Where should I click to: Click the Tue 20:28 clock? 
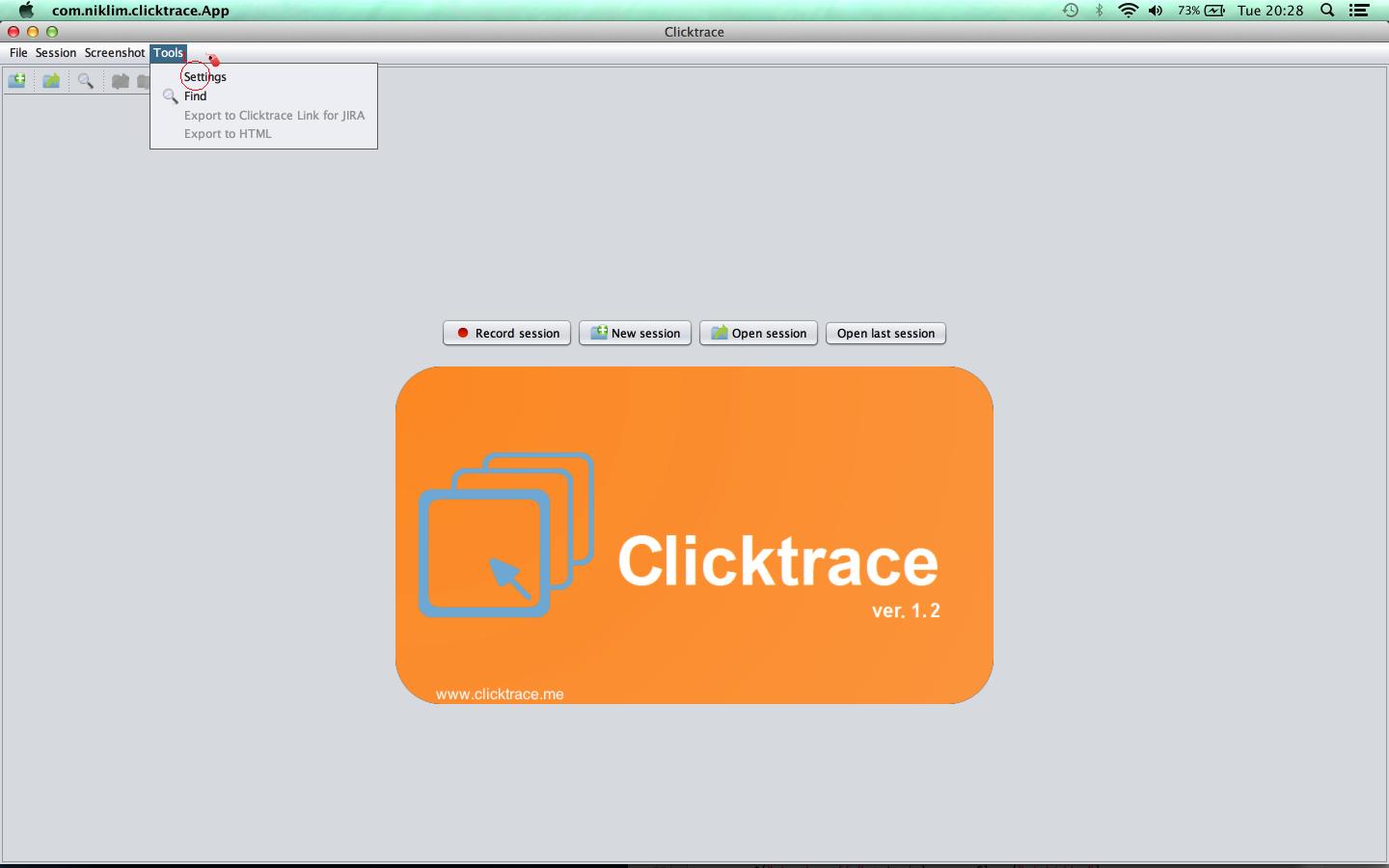(x=1270, y=11)
